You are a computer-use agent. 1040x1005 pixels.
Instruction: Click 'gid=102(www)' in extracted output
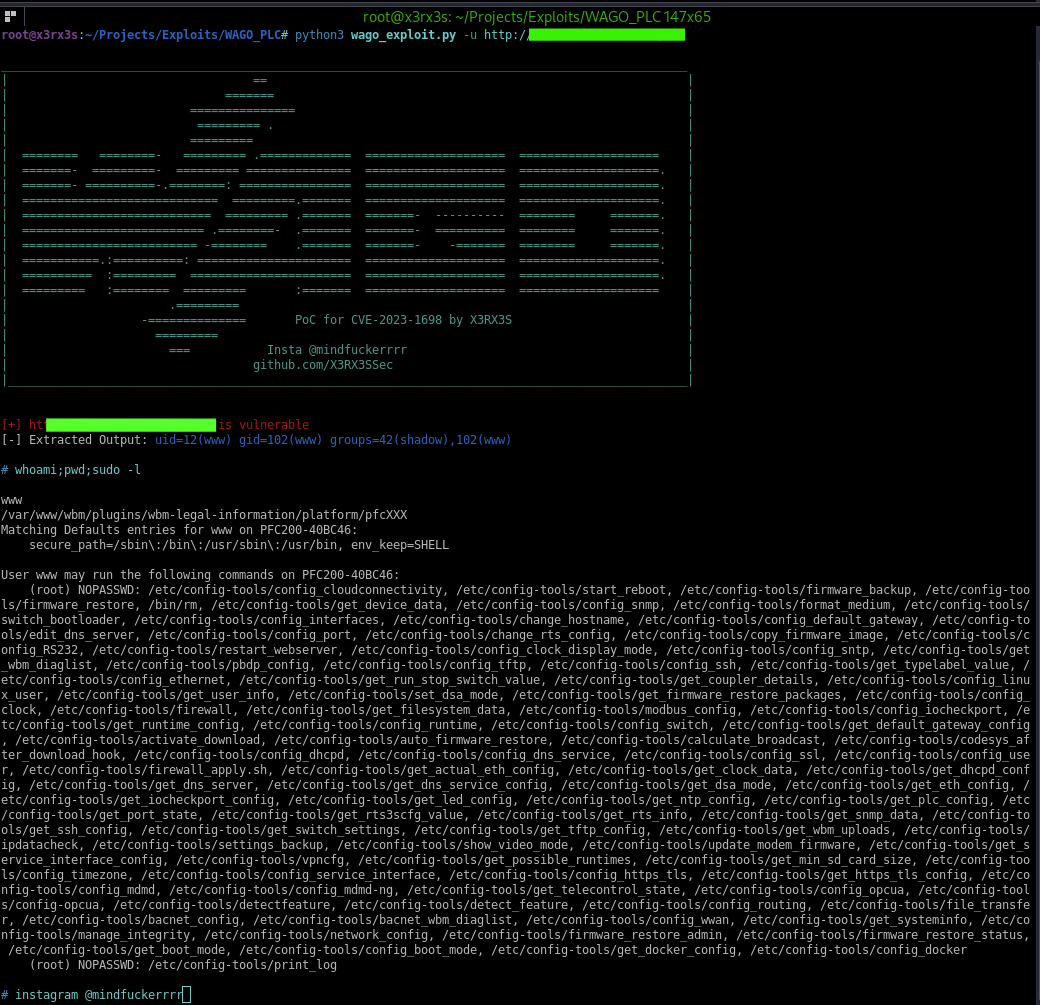tap(281, 440)
